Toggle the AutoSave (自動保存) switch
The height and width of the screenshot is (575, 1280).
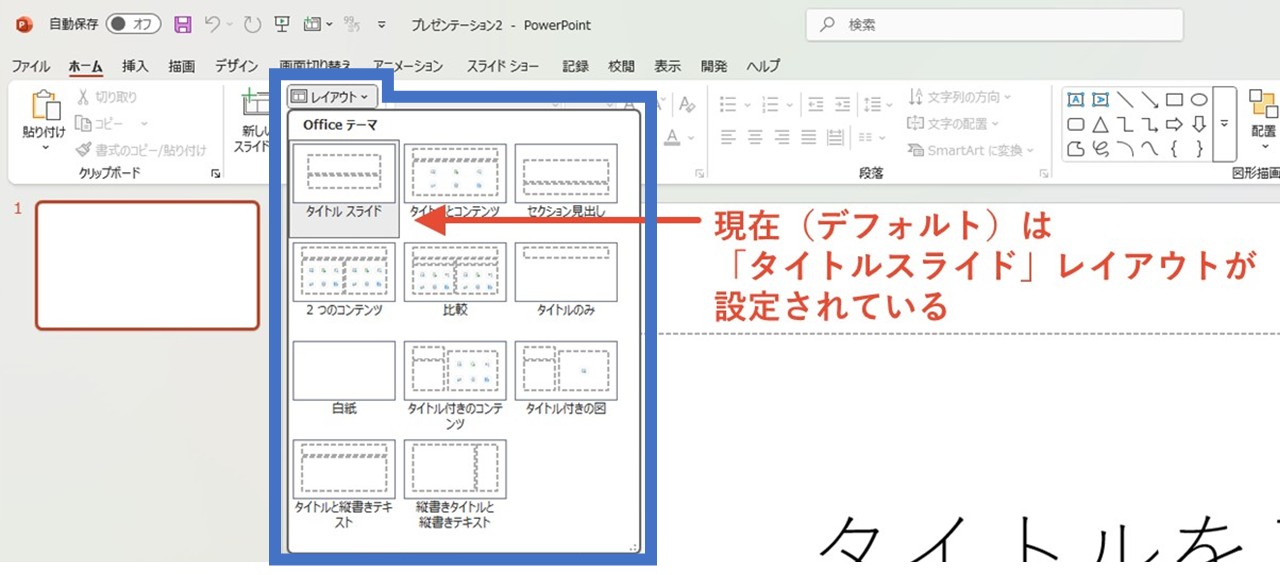[134, 24]
